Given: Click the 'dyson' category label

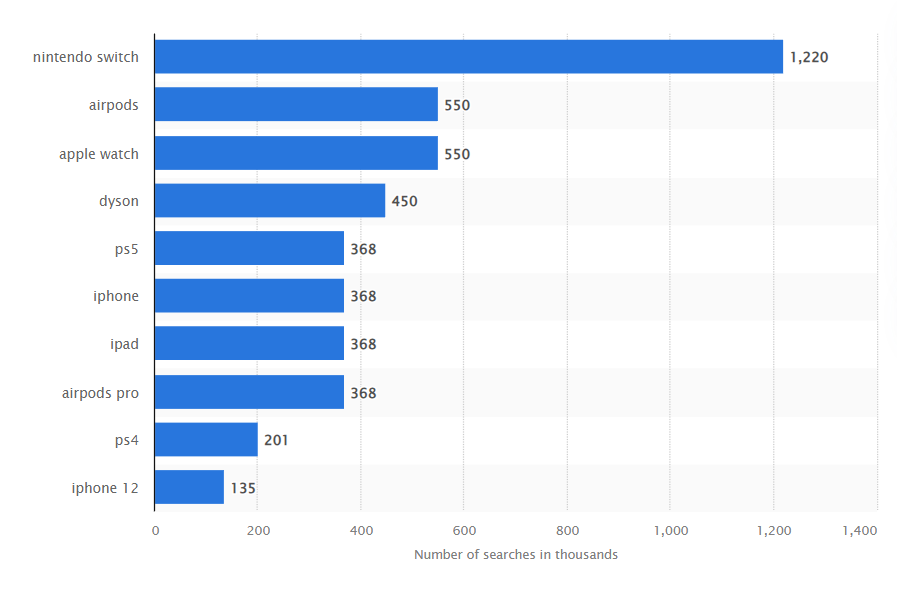Looking at the screenshot, I should (118, 201).
